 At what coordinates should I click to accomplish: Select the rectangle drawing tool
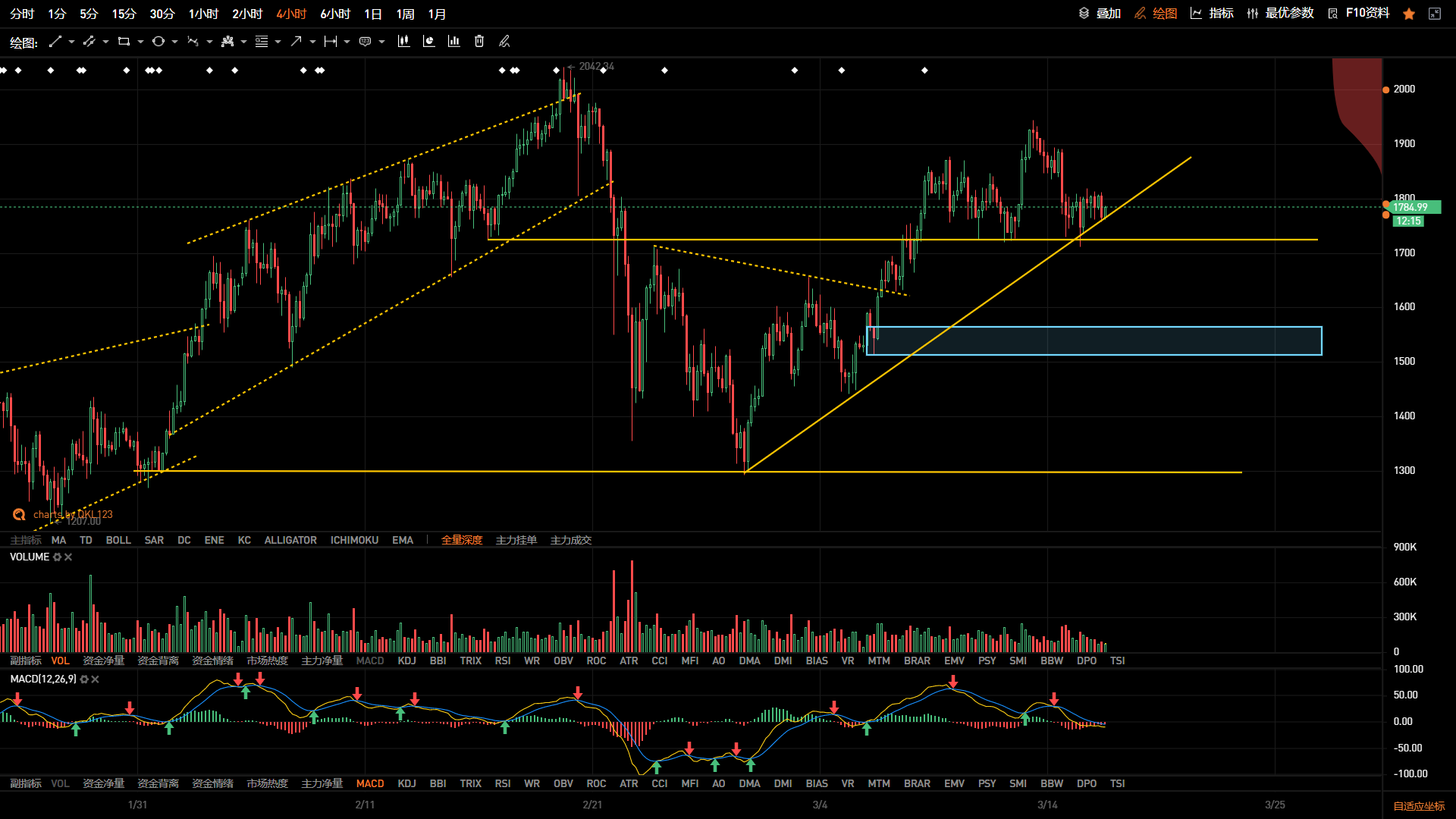(x=124, y=42)
